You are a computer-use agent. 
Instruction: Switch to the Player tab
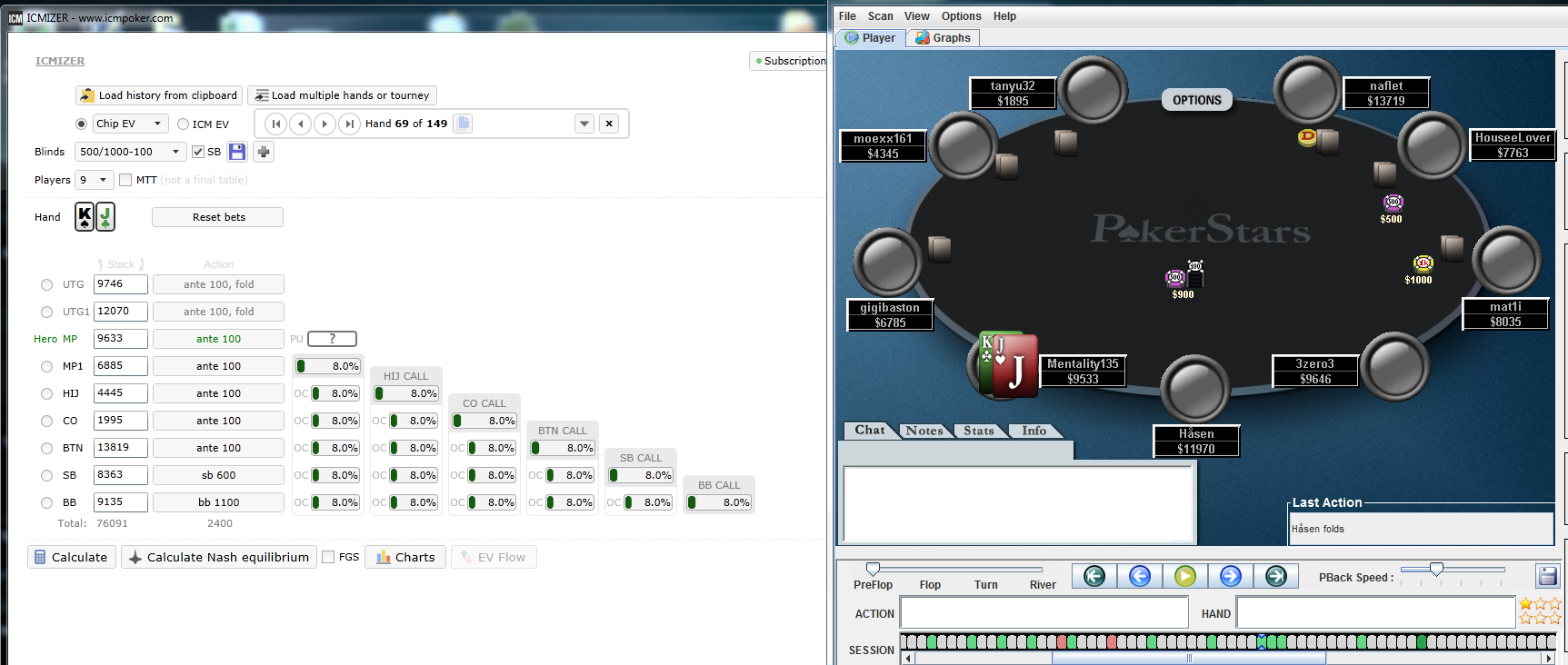(x=871, y=37)
